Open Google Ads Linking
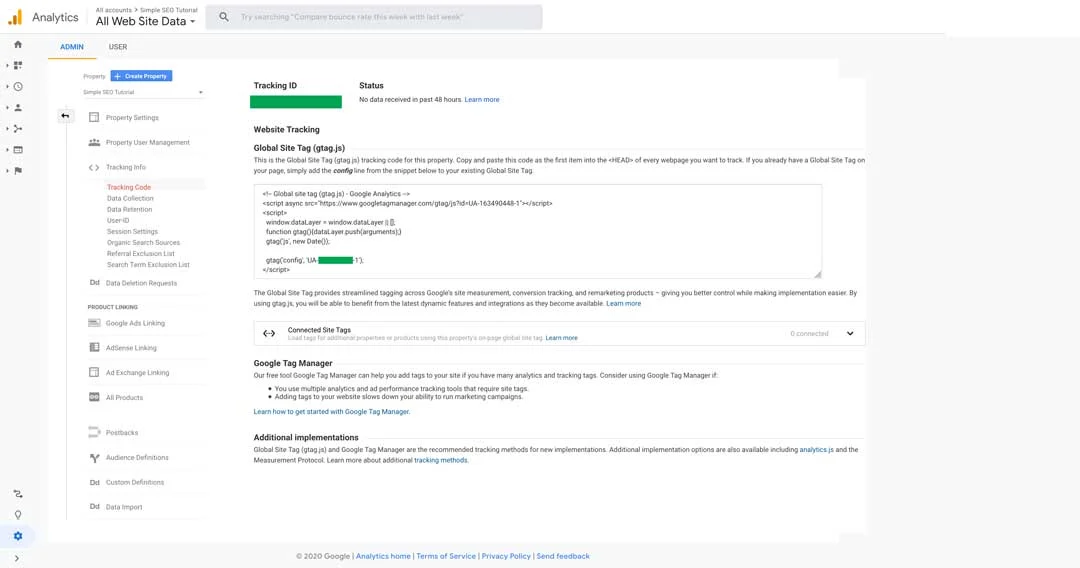The height and width of the screenshot is (568, 1080). [x=135, y=323]
